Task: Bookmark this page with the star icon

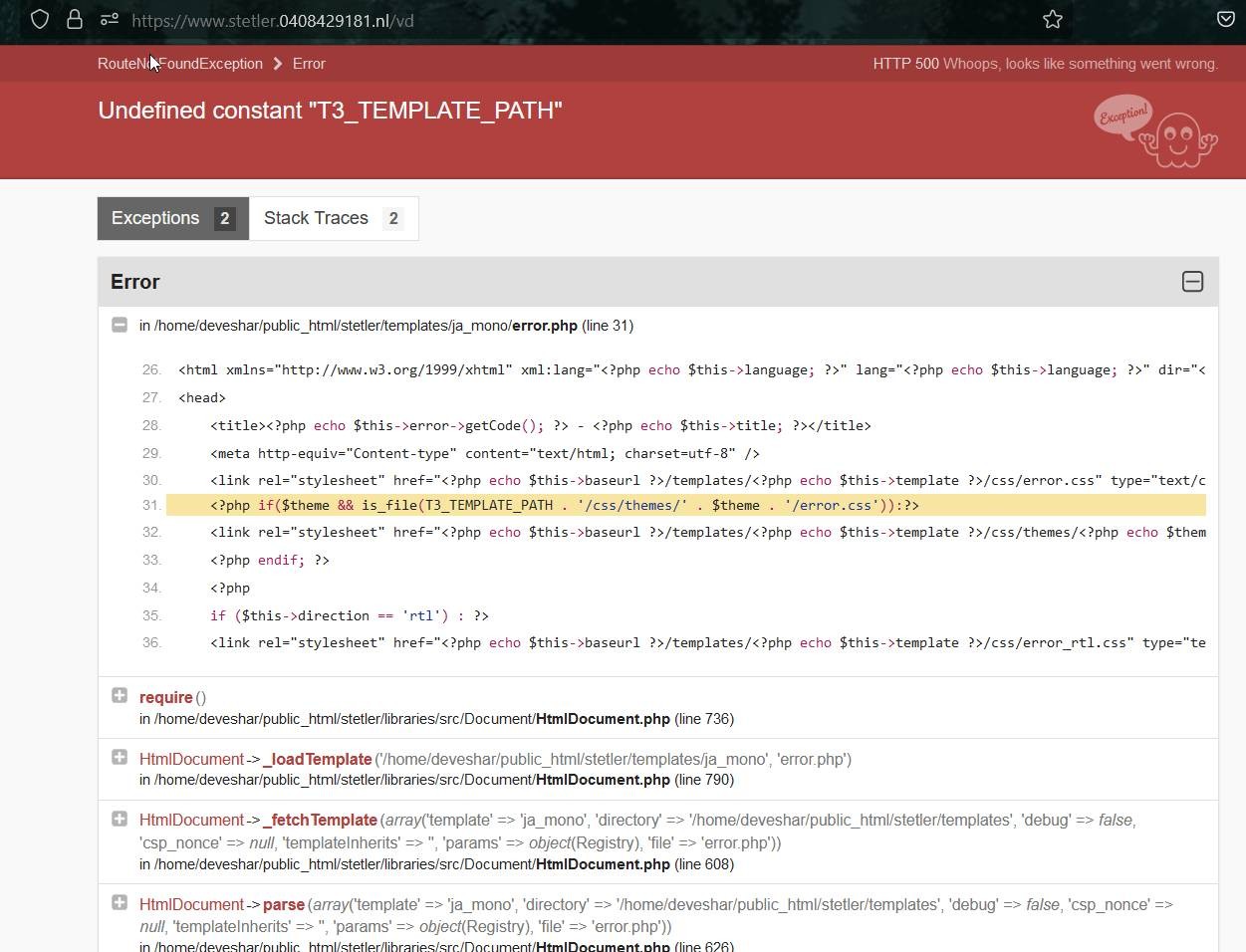Action: pyautogui.click(x=1053, y=20)
